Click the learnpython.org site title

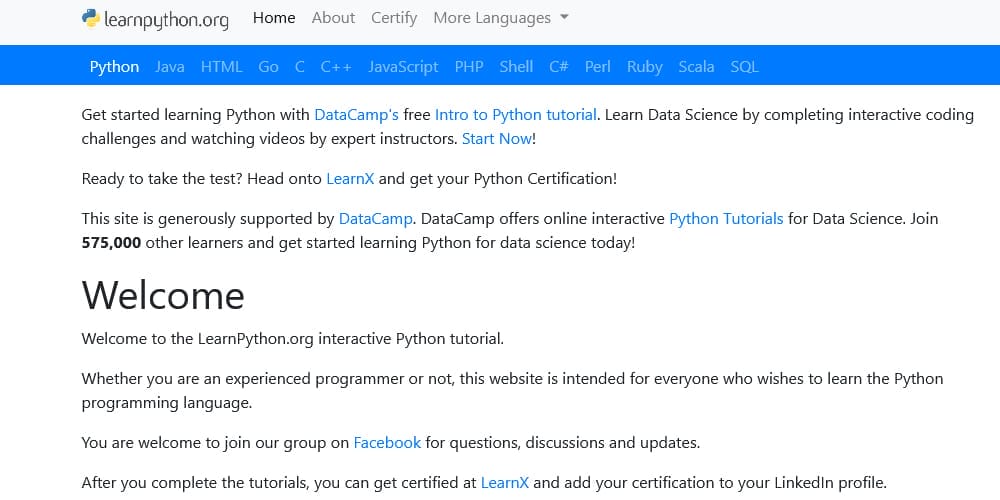[x=166, y=20]
